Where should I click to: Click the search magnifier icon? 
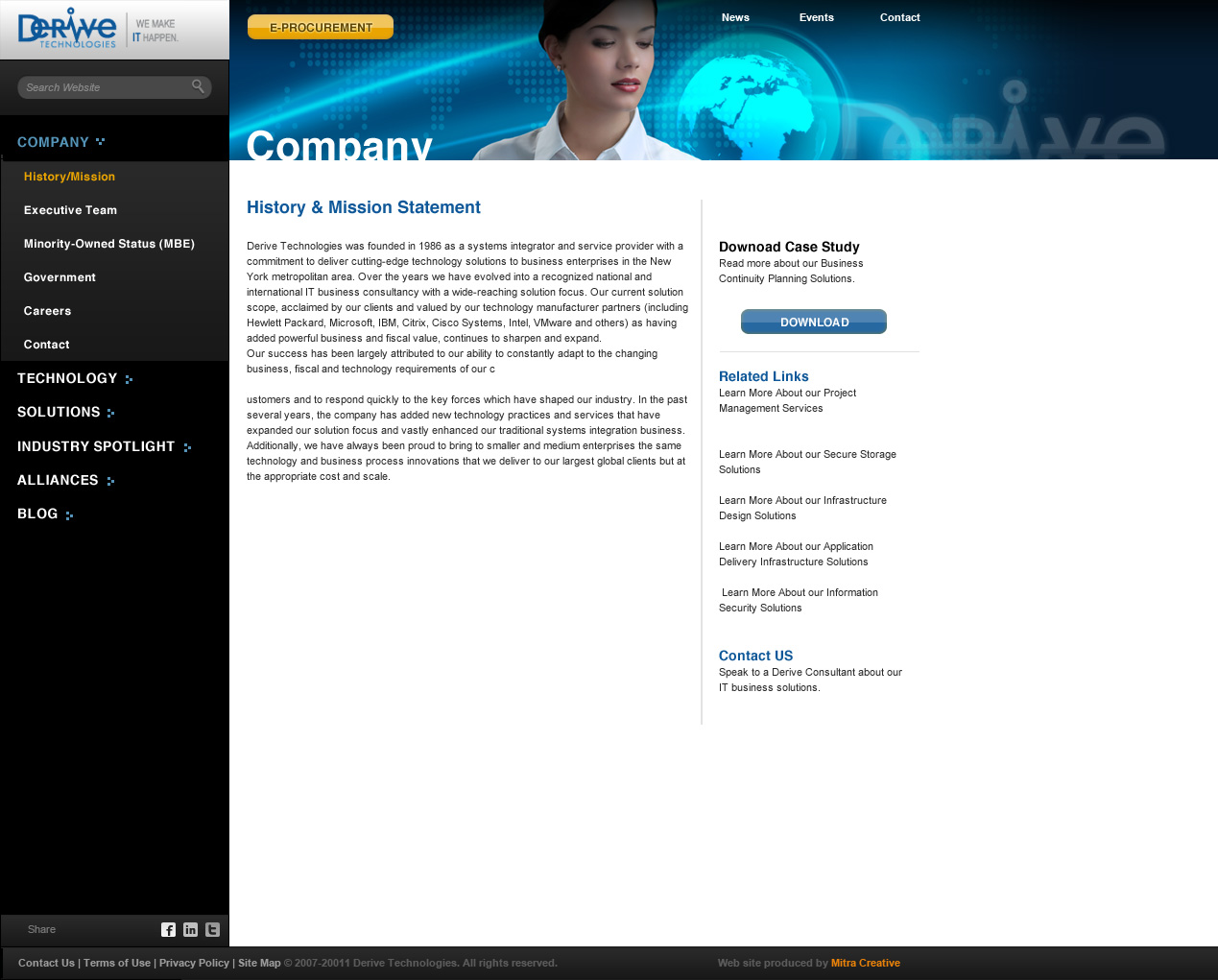(x=198, y=86)
